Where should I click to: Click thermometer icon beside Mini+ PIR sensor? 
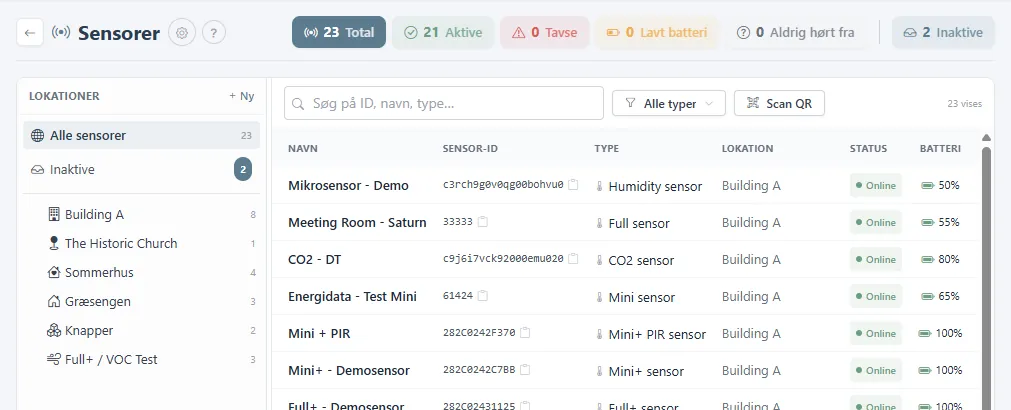pyautogui.click(x=599, y=335)
